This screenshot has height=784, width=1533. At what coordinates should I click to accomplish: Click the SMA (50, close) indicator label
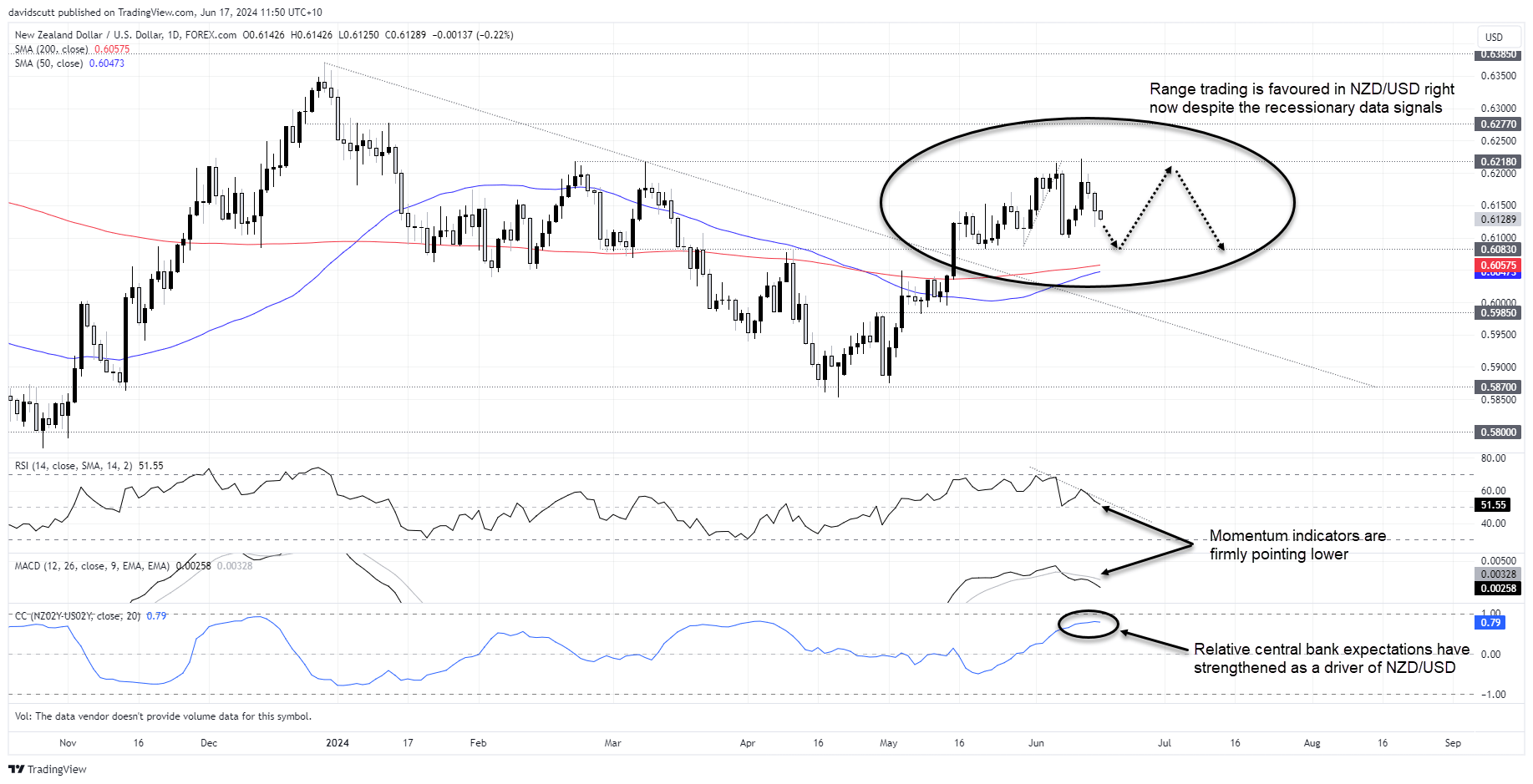(48, 63)
